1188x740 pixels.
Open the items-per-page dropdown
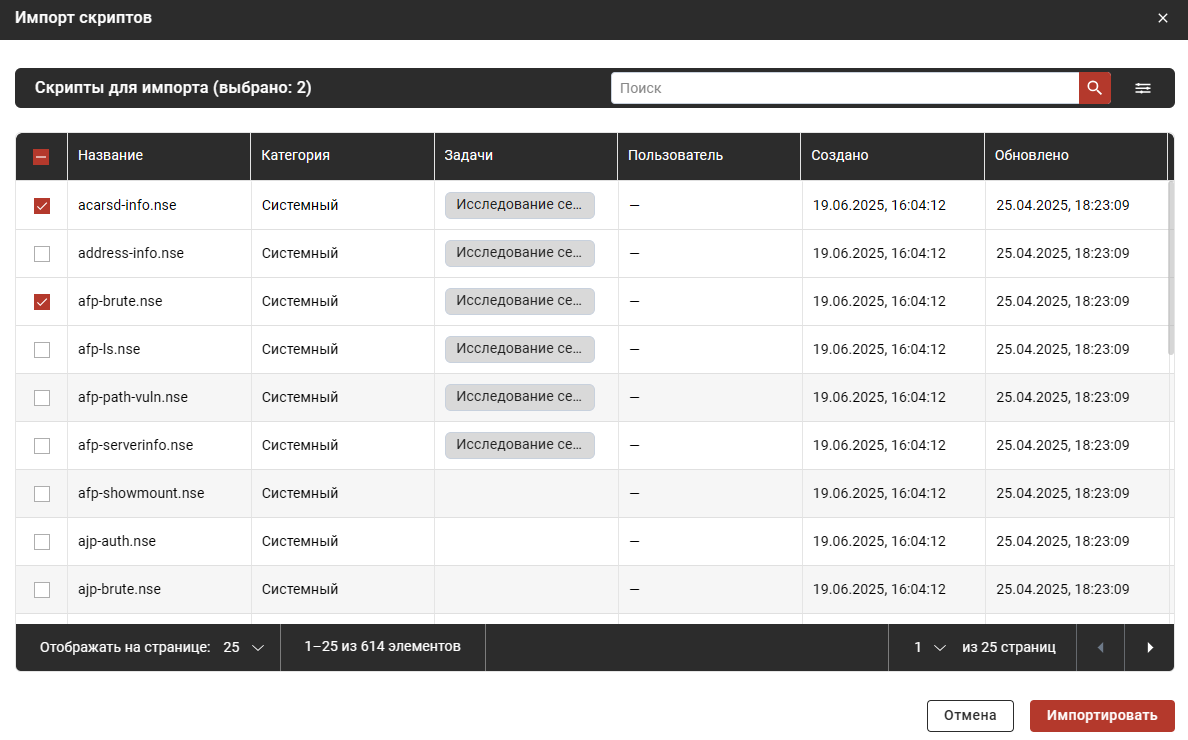click(x=243, y=647)
